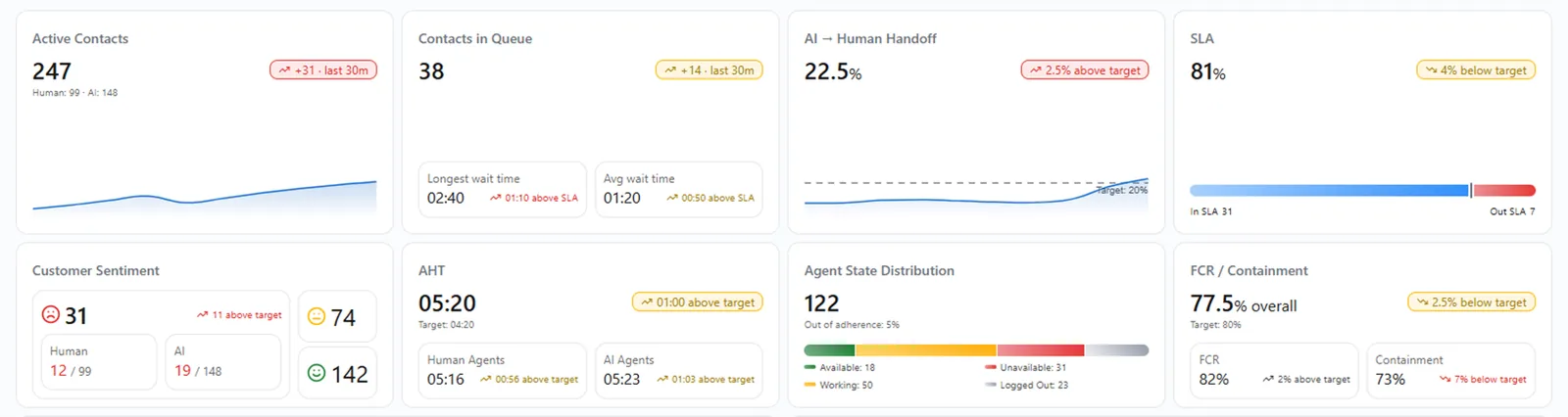Click the queue count '38'
Screen dimensions: 1568x417
[431, 71]
